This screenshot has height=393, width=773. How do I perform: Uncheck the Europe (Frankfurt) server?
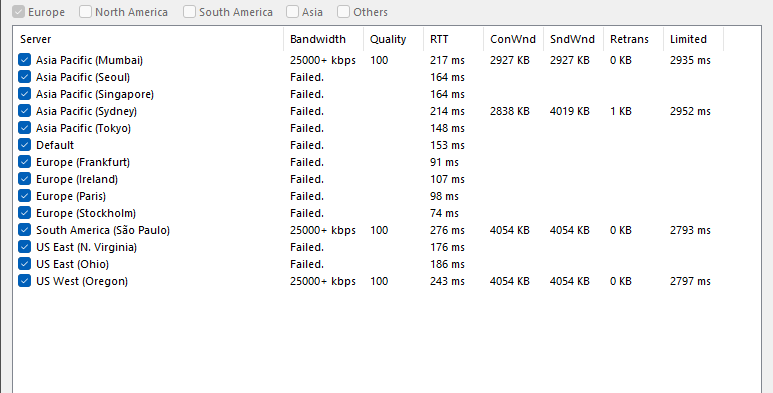[25, 162]
